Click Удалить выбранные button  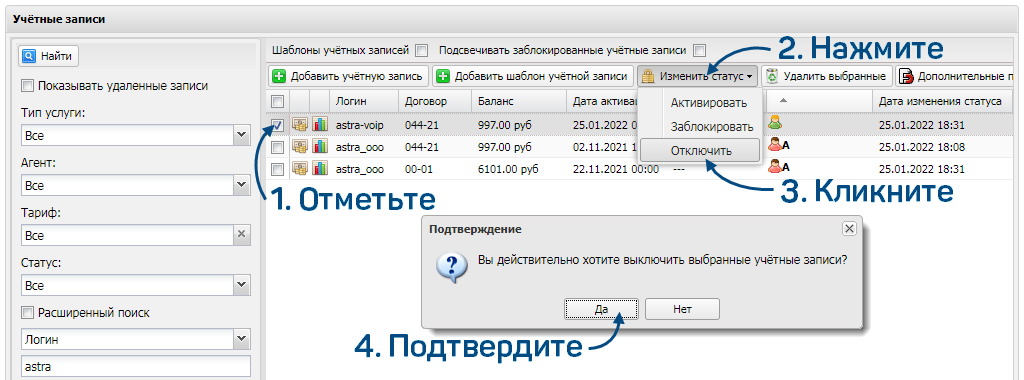(x=826, y=76)
